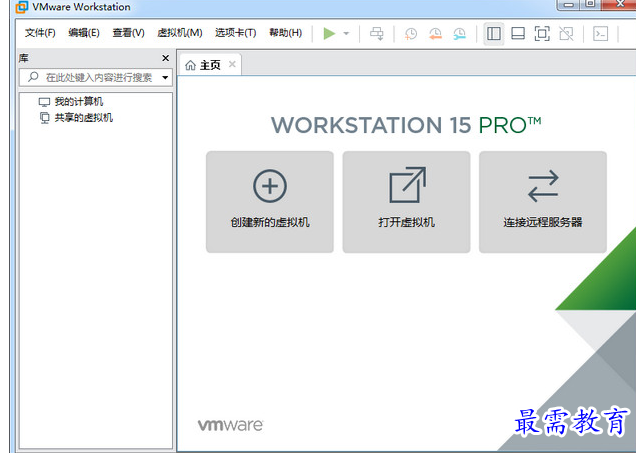Click the vmware logo at bottom

[230, 425]
